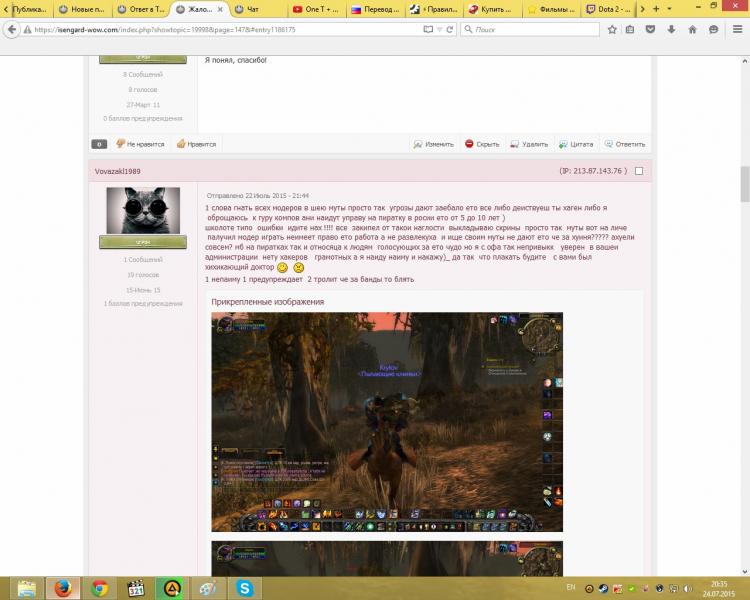This screenshot has height=600, width=750.
Task: Click the Steam tray icon
Action: (x=603, y=589)
